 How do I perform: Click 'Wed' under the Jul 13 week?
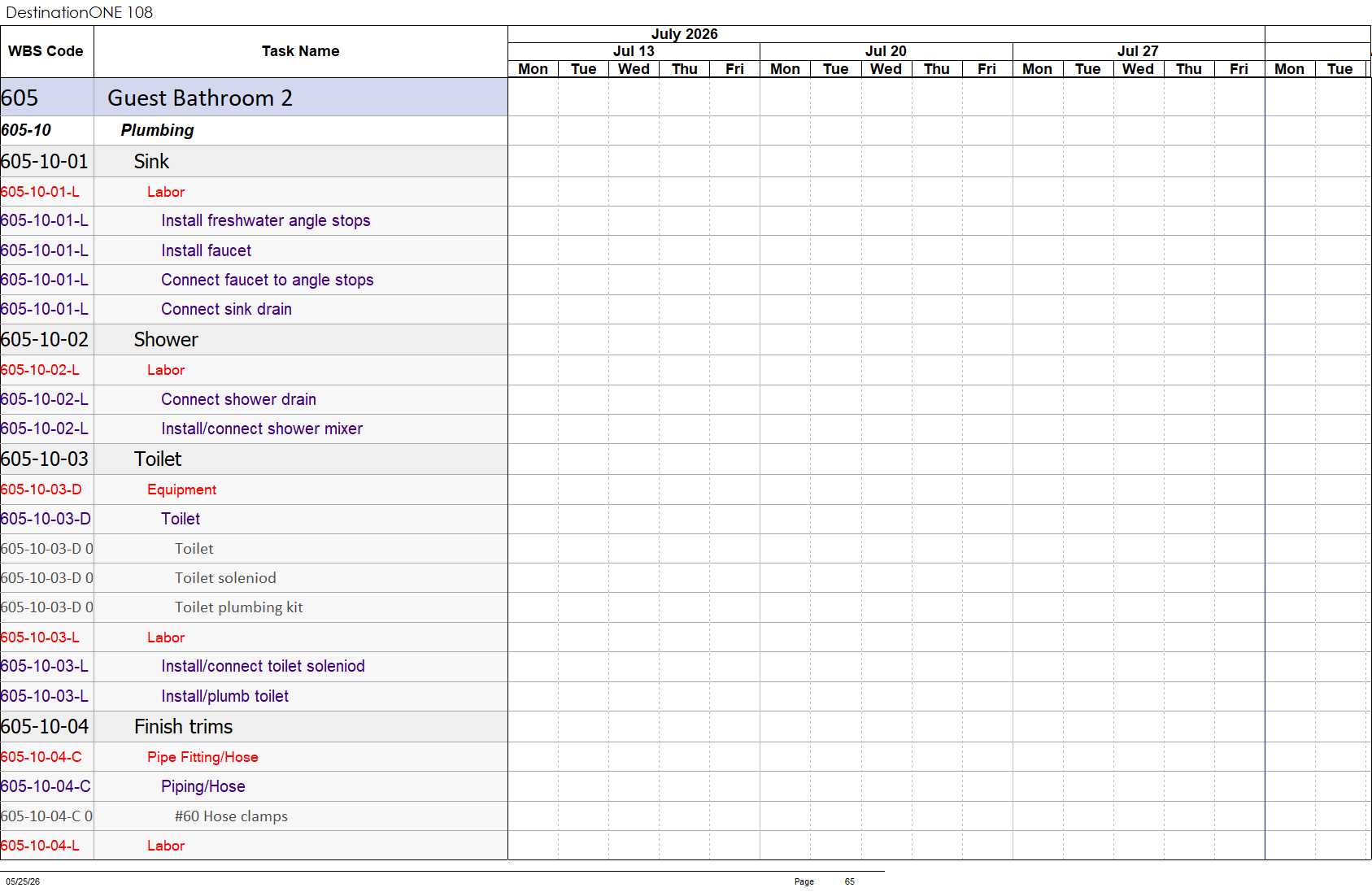(x=634, y=69)
